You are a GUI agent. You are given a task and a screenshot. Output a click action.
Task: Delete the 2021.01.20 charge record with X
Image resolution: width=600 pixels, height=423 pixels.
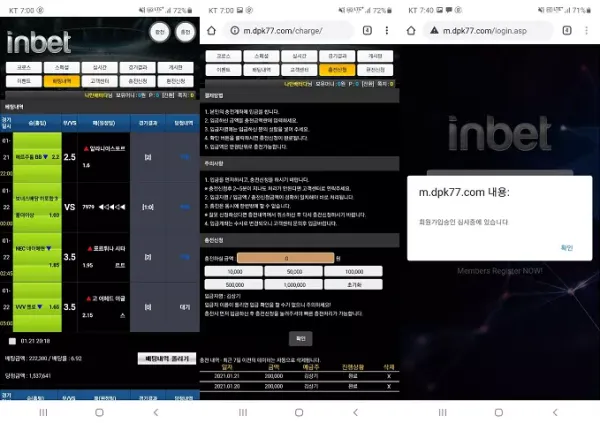[389, 386]
